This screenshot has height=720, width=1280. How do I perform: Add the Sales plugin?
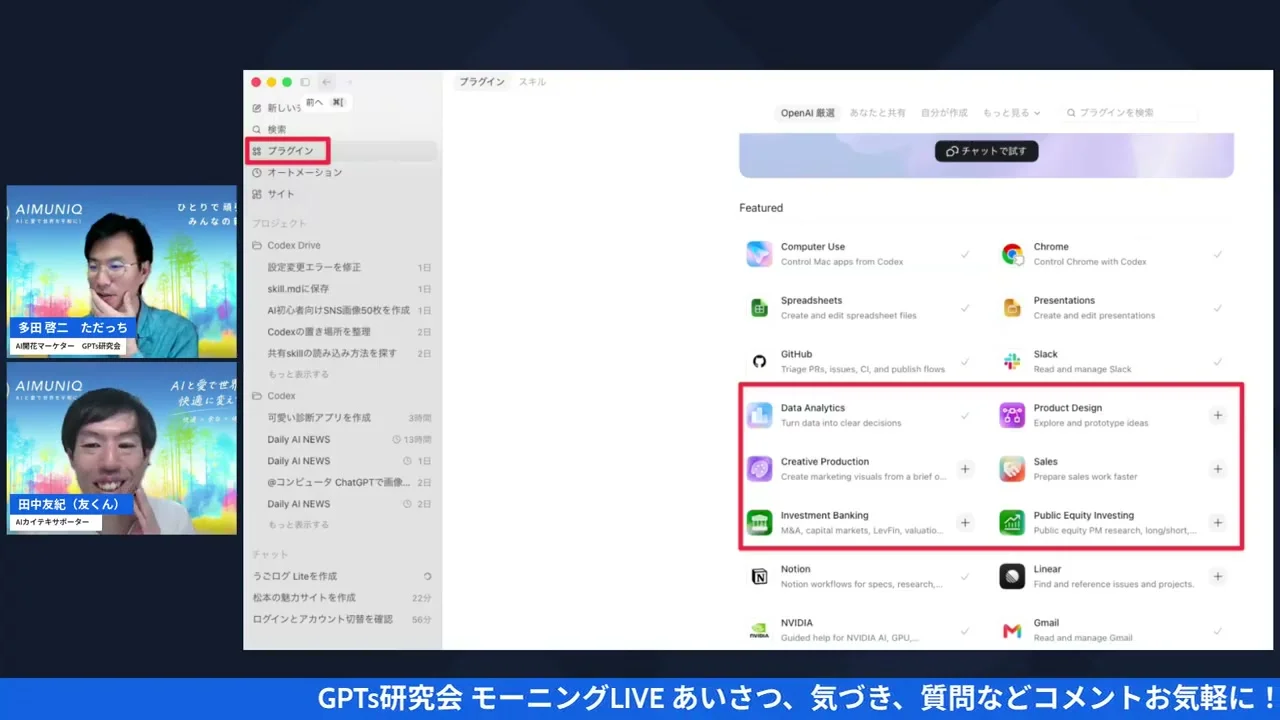[x=1217, y=469]
